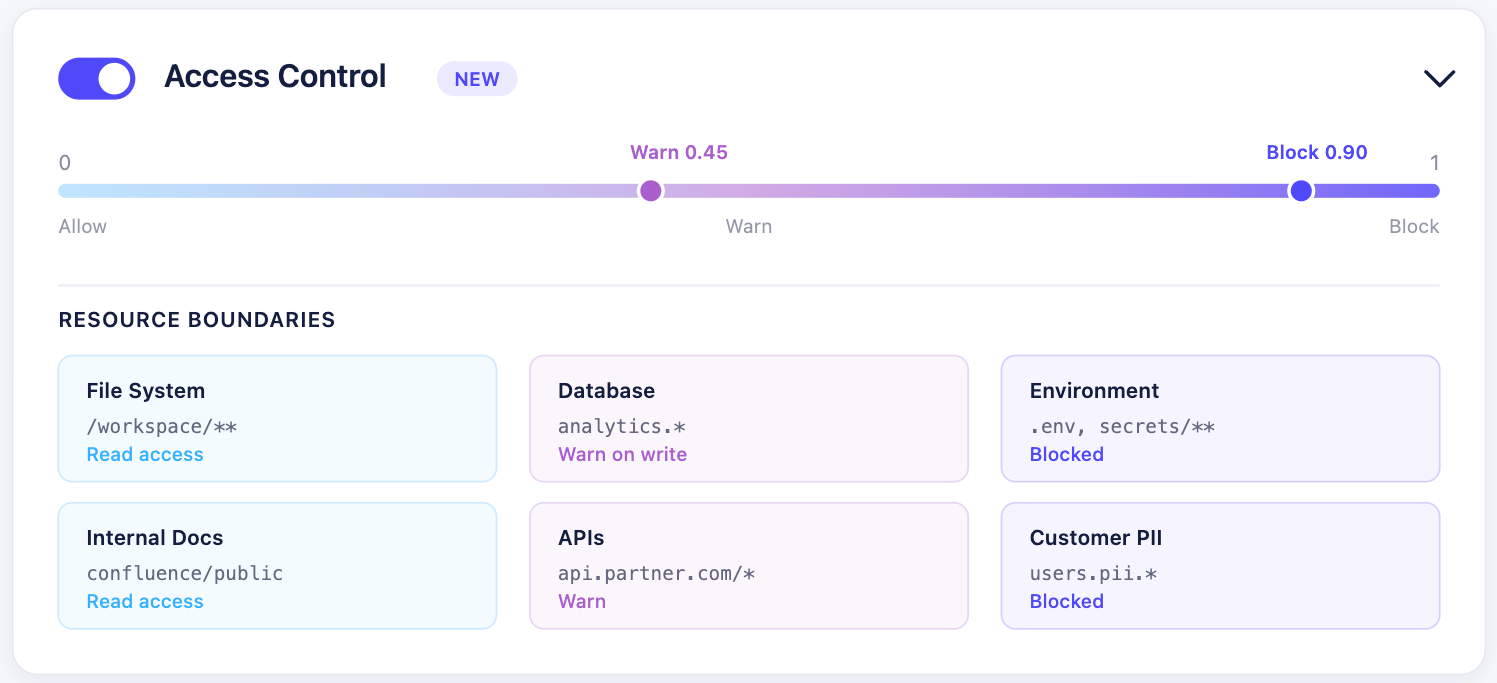The width and height of the screenshot is (1497, 683).
Task: Open the Database resource card
Action: click(749, 418)
